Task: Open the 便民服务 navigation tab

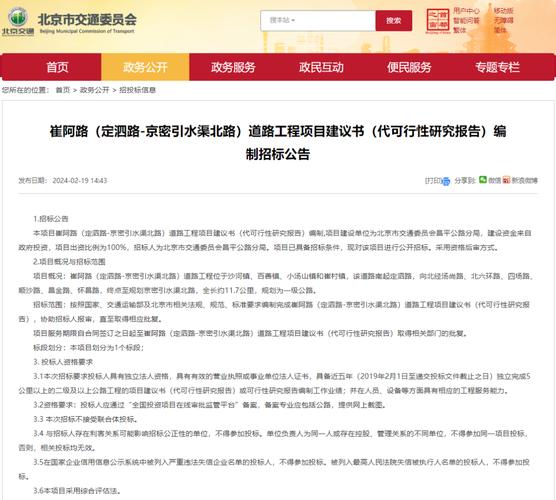Action: pos(409,67)
